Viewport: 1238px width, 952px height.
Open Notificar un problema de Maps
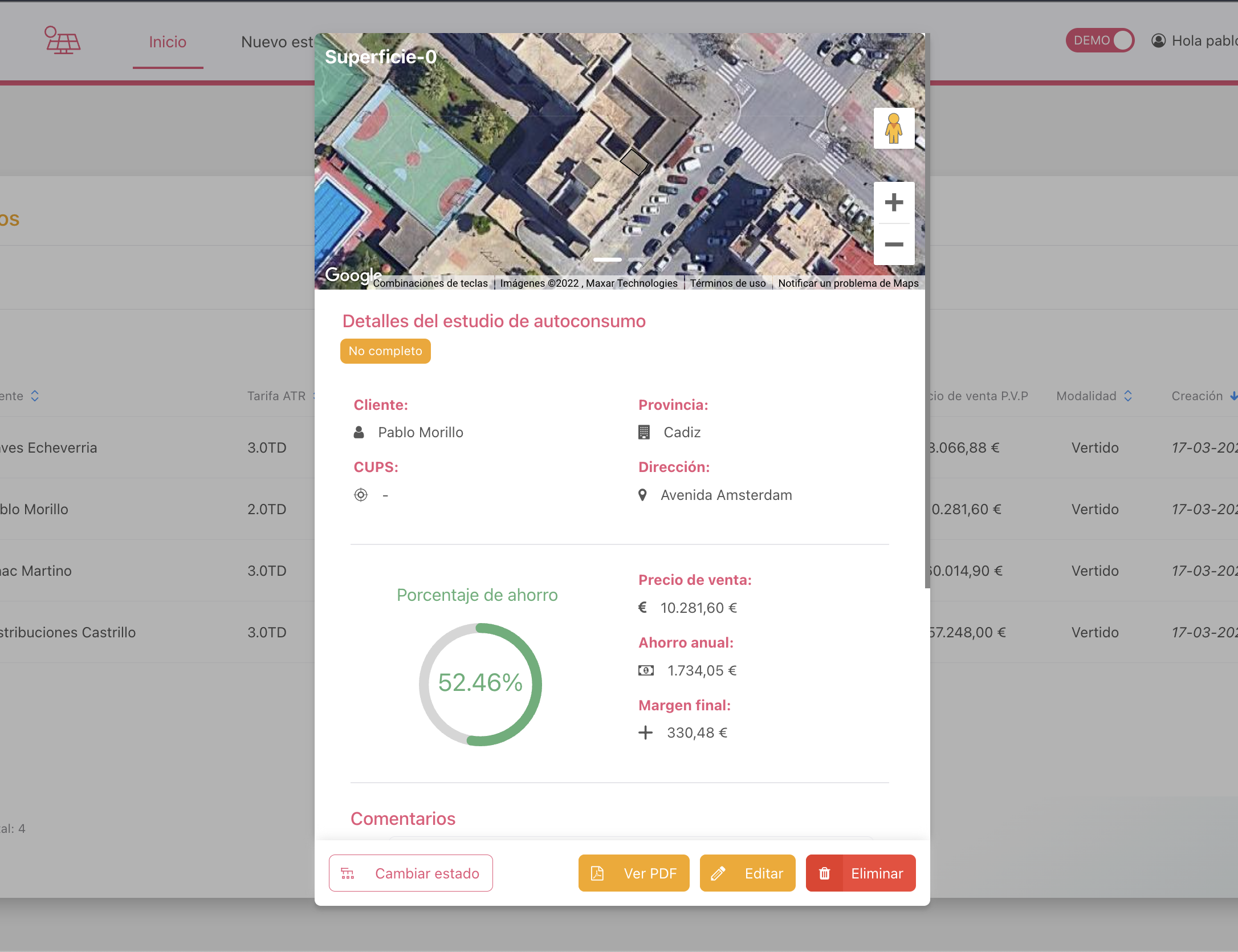[848, 283]
